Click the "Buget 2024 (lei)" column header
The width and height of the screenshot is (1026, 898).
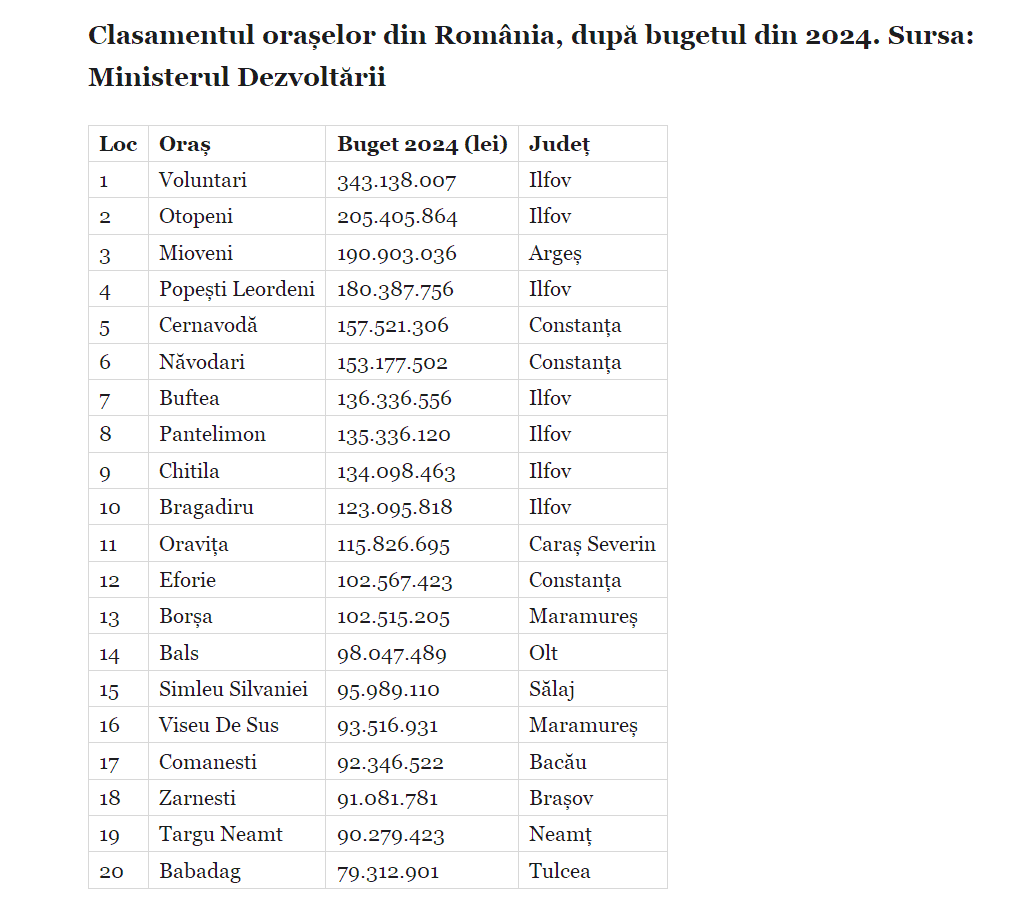(x=422, y=144)
